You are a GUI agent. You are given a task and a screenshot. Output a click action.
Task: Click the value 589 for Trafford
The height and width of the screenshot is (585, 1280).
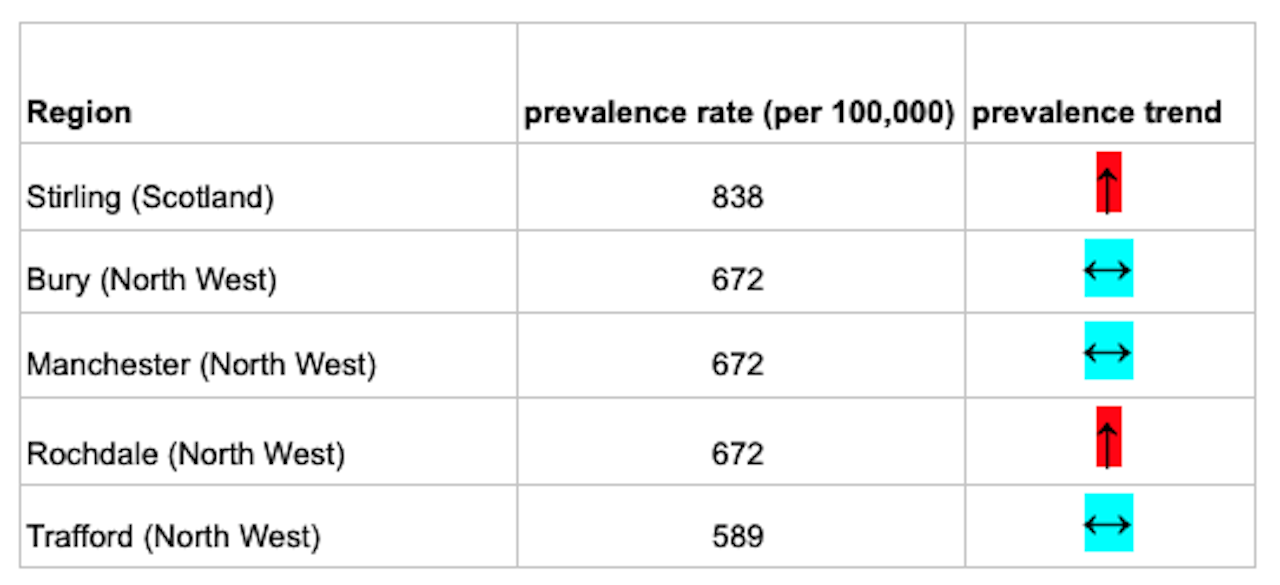[x=738, y=537]
